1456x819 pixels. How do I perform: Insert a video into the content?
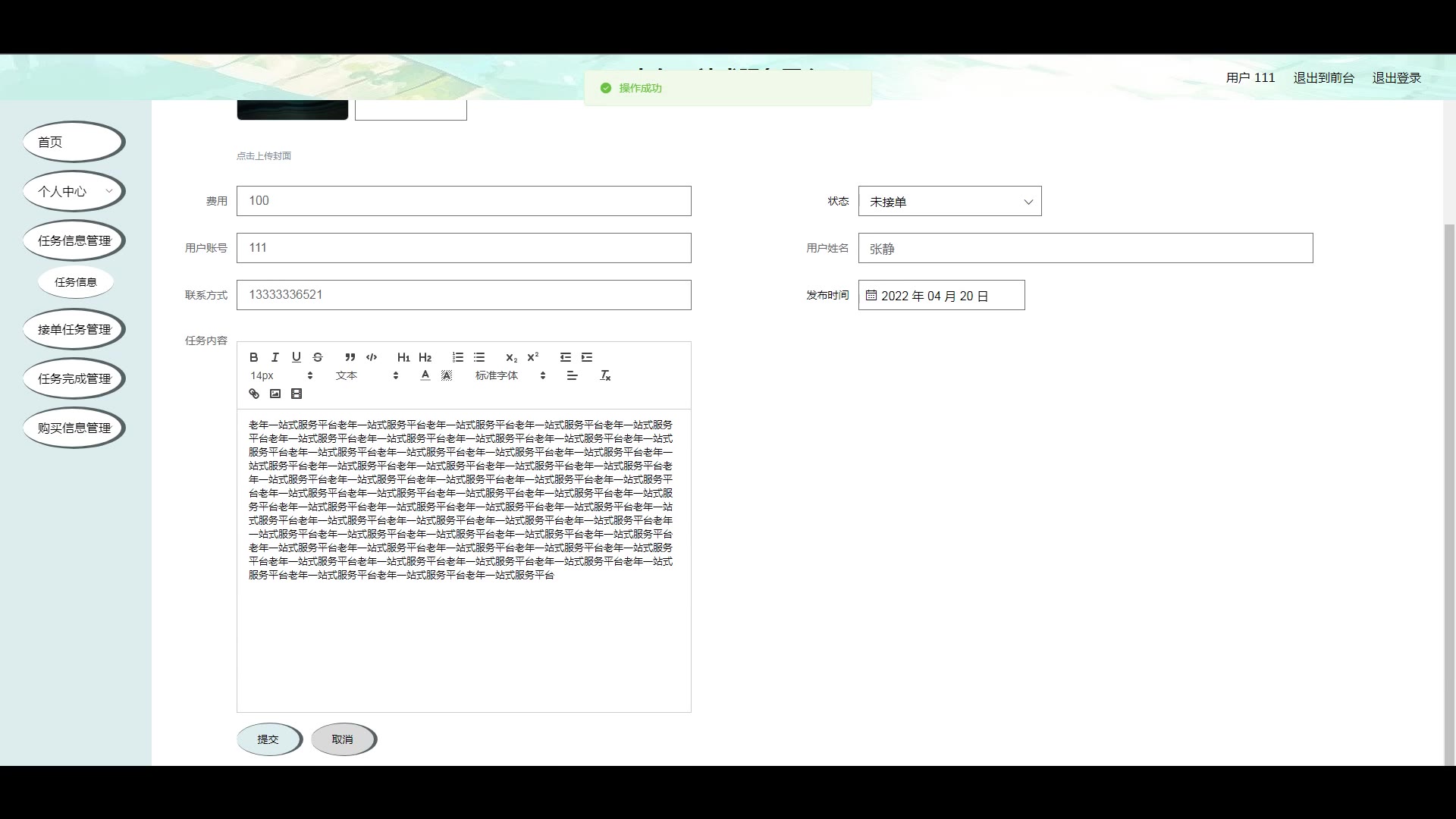(297, 394)
